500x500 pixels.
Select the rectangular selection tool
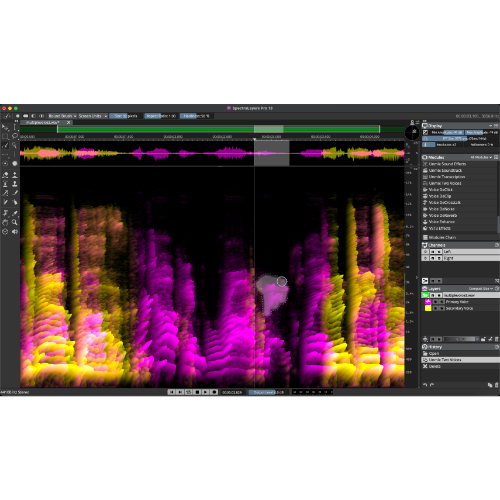[x=5, y=136]
